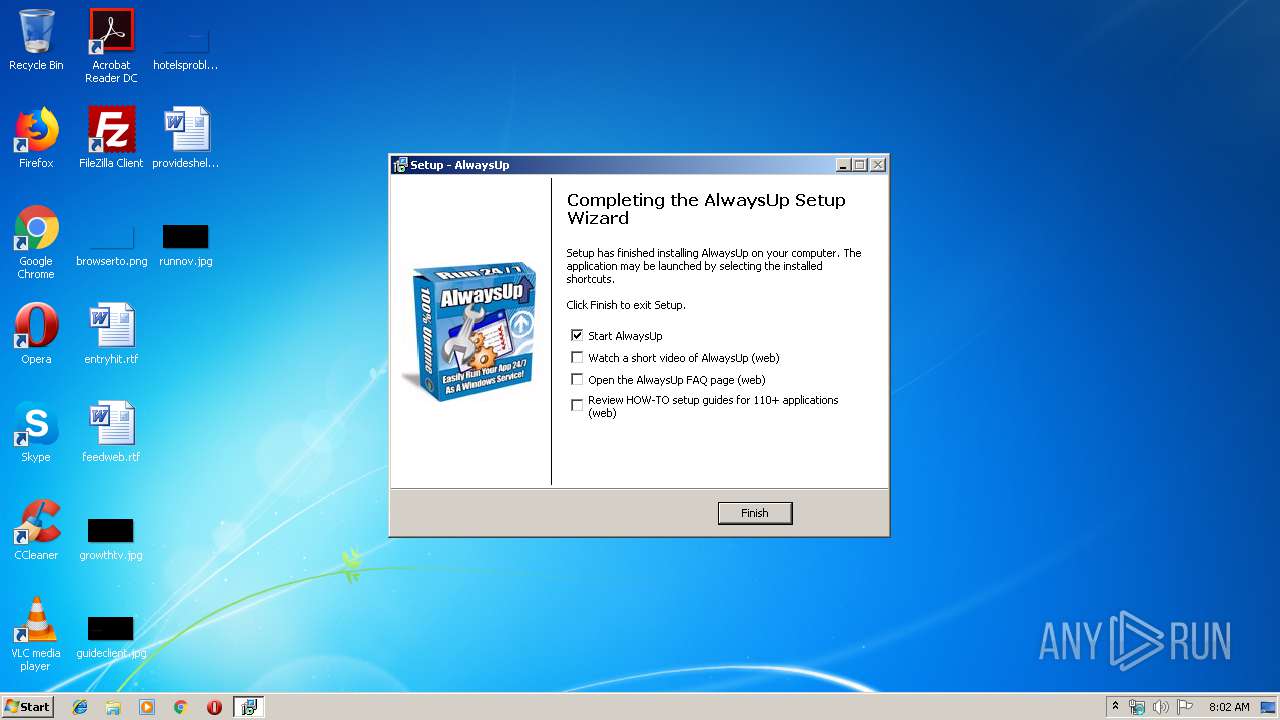
Task: Open the Recycle Bin desktop icon
Action: [x=36, y=41]
